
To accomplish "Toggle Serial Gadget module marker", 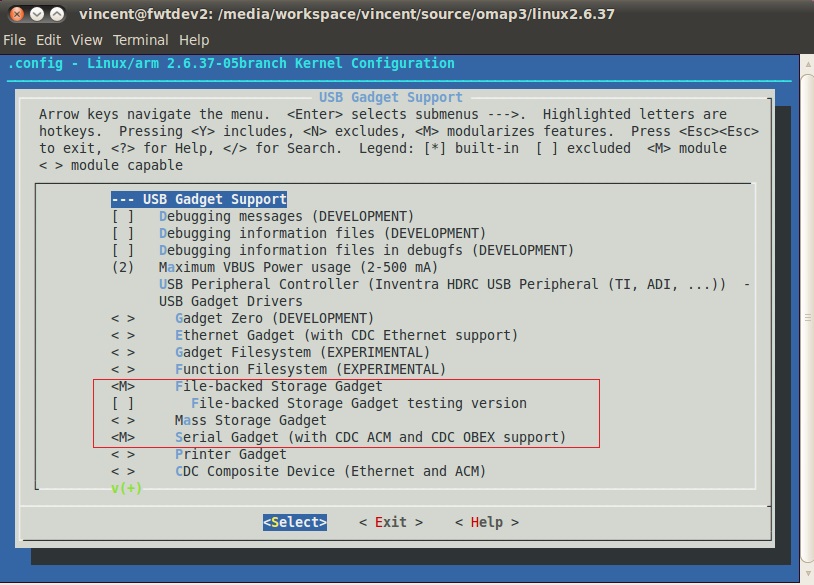I will [x=123, y=438].
